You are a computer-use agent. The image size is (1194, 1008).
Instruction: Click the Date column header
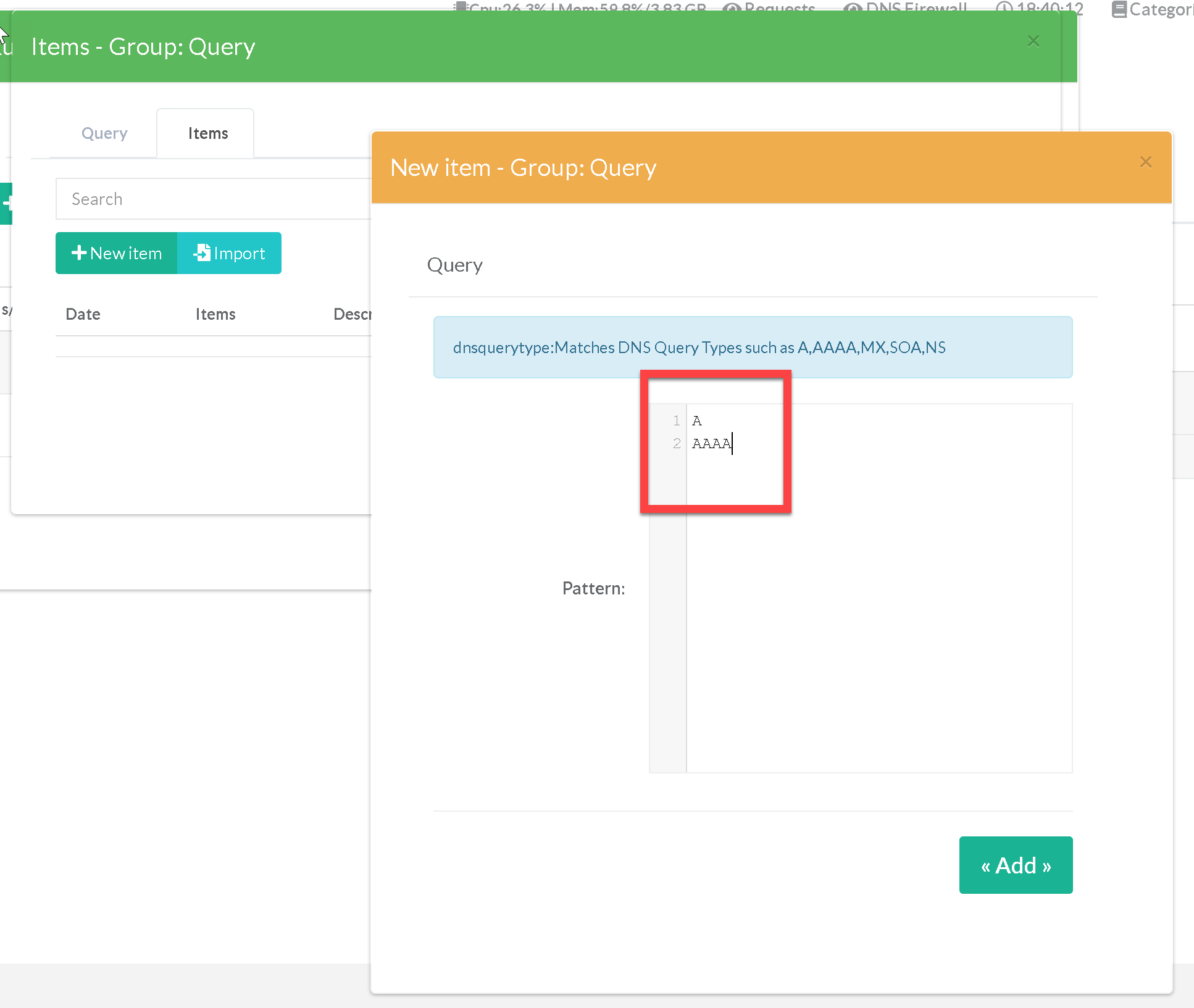point(83,314)
